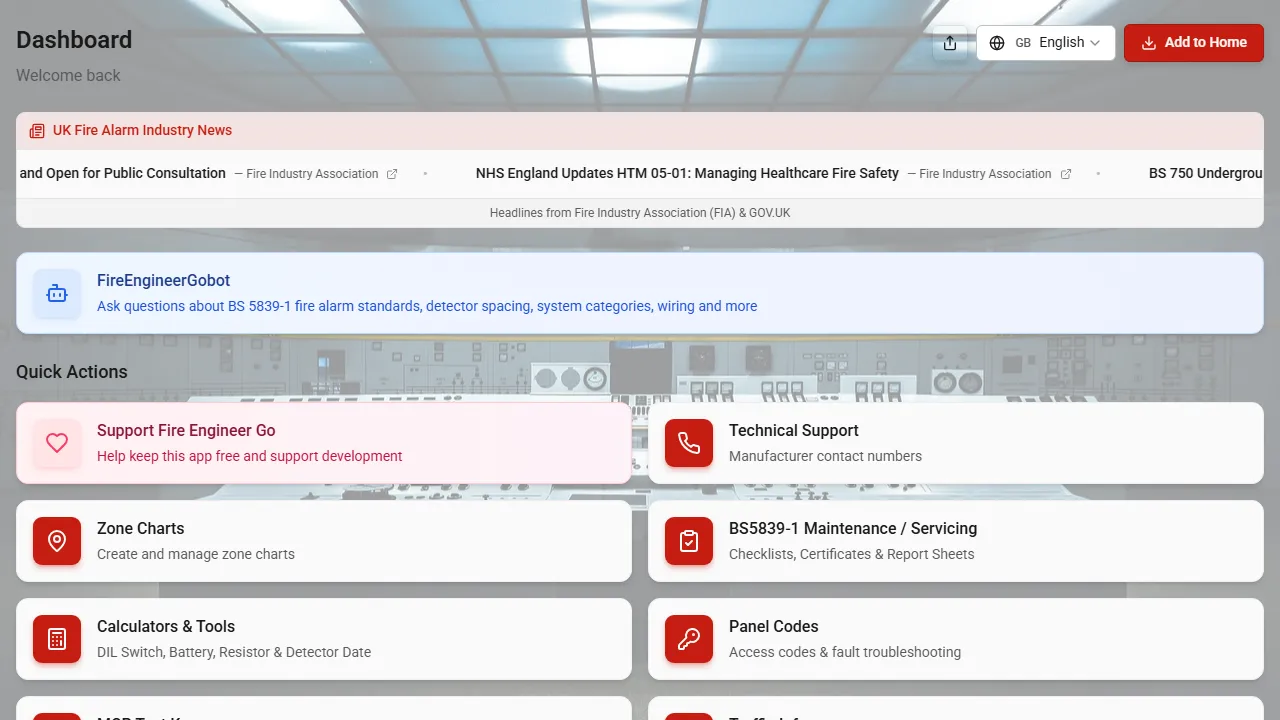Viewport: 1280px width, 720px height.
Task: Click the share icon near the top right
Action: click(x=949, y=42)
